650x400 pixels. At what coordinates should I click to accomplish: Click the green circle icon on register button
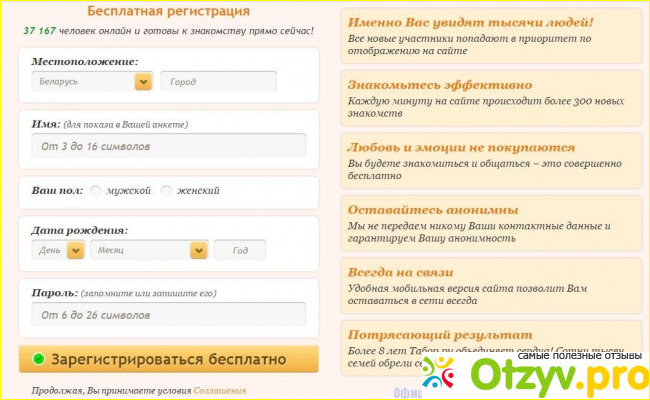pos(38,359)
